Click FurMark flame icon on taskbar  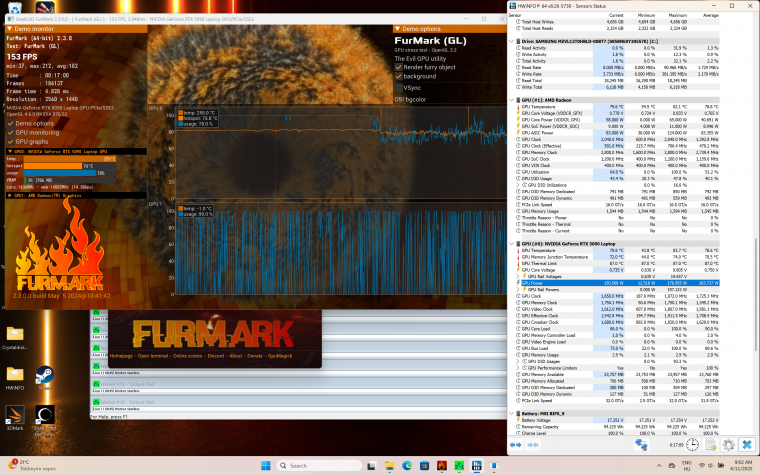[x=442, y=466]
